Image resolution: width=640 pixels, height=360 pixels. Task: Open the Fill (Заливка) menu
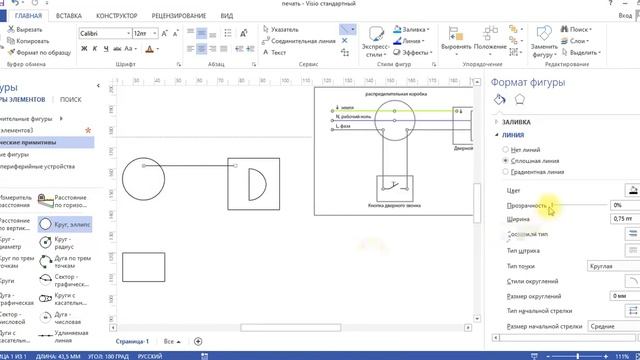click(411, 29)
